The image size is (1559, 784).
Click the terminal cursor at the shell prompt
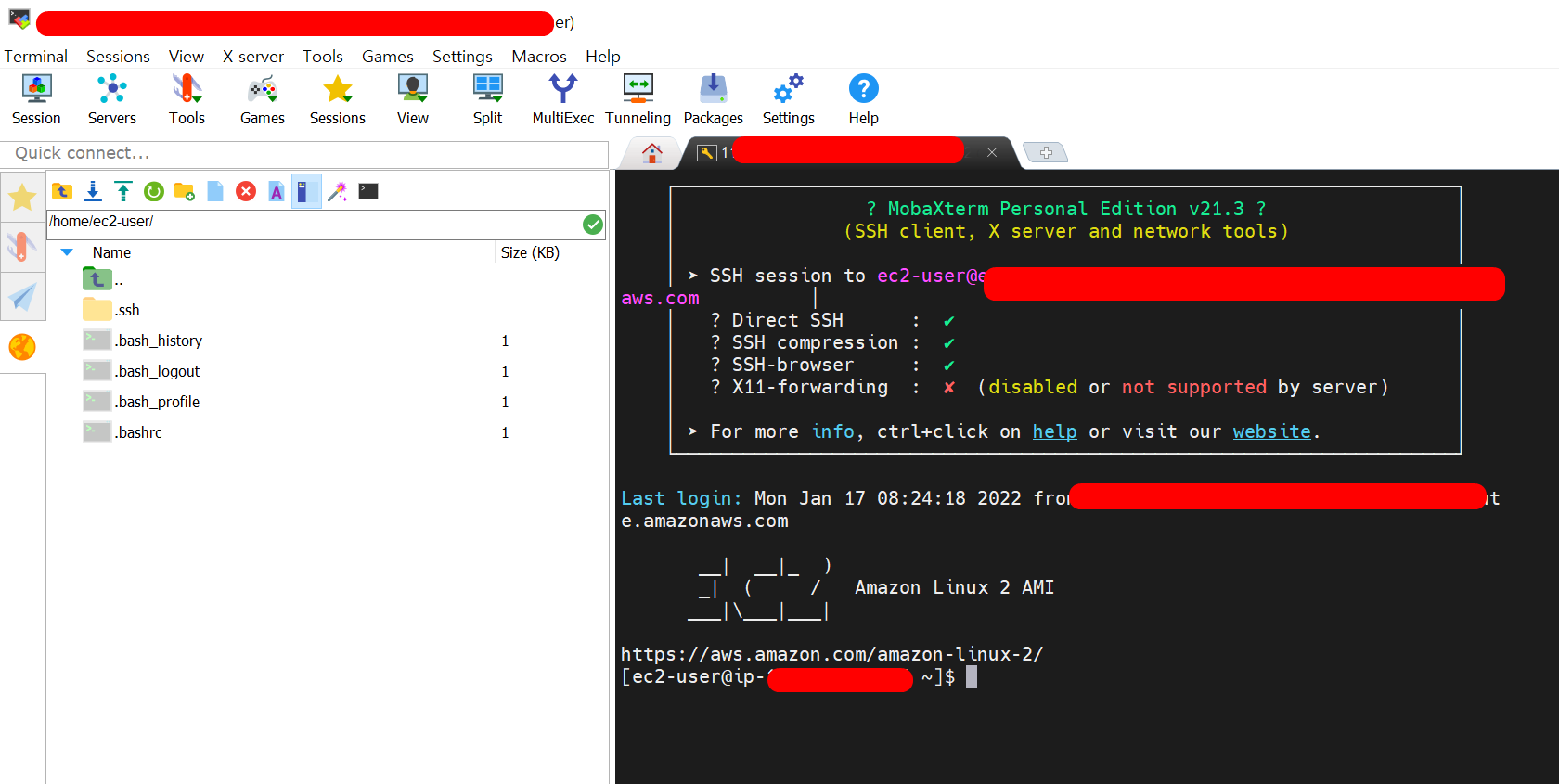pos(972,676)
